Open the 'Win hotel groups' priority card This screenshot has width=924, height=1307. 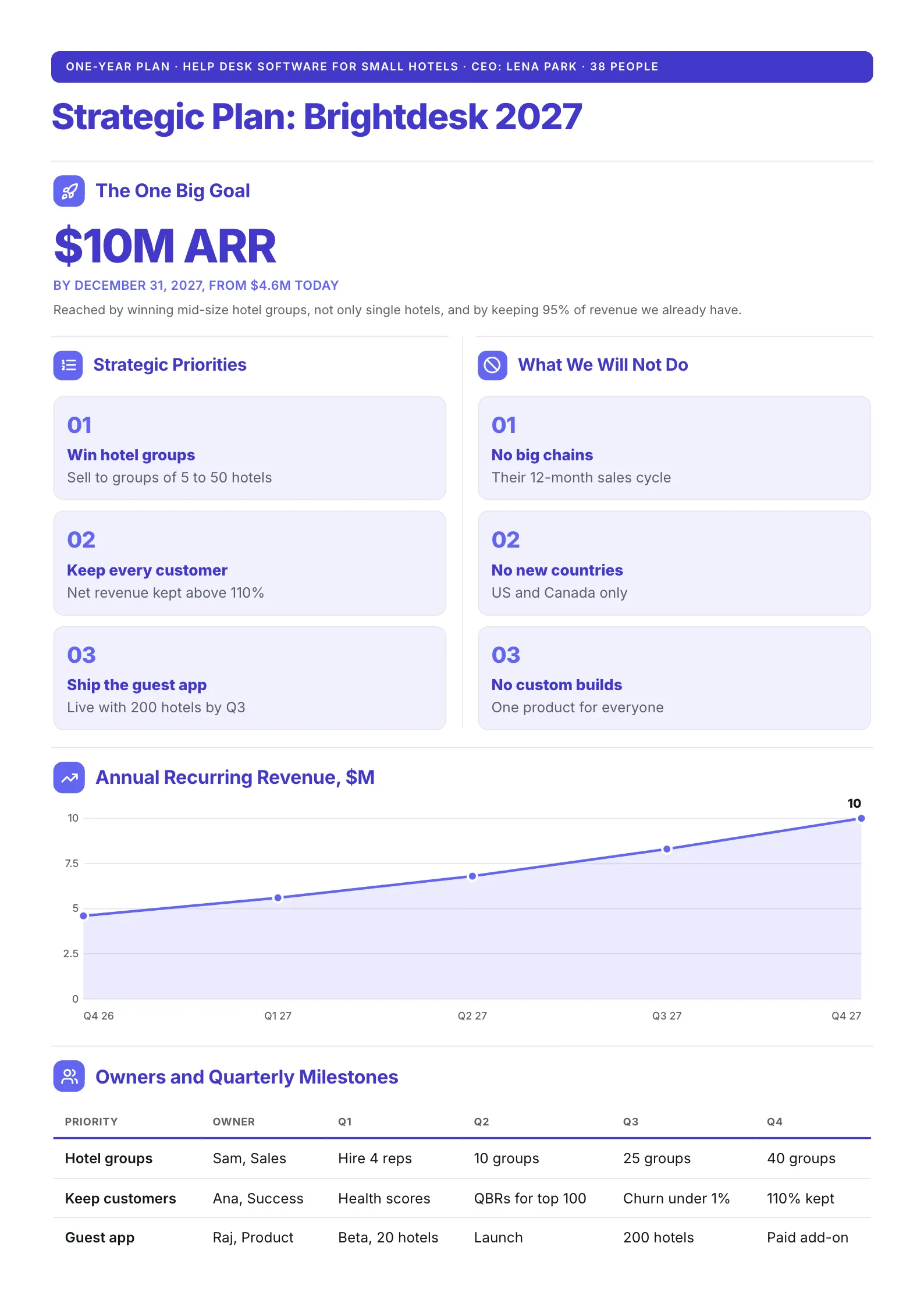click(250, 448)
